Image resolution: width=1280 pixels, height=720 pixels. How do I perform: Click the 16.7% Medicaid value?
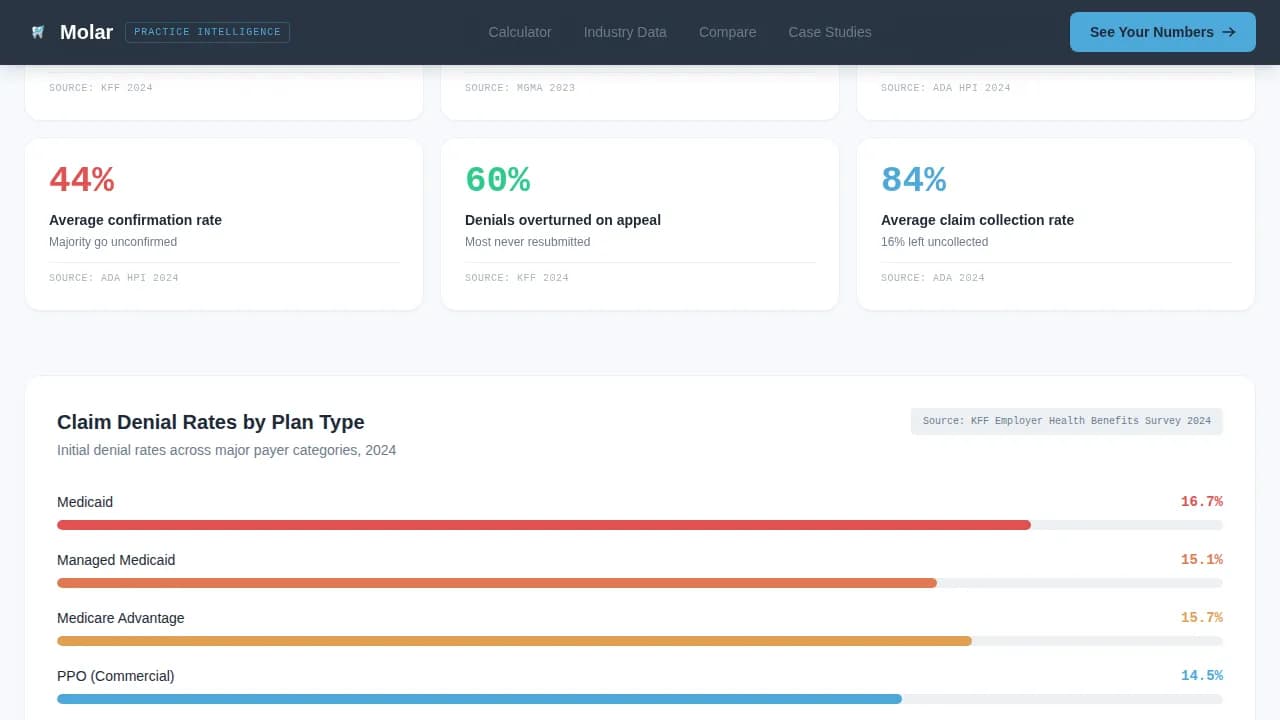(1202, 502)
